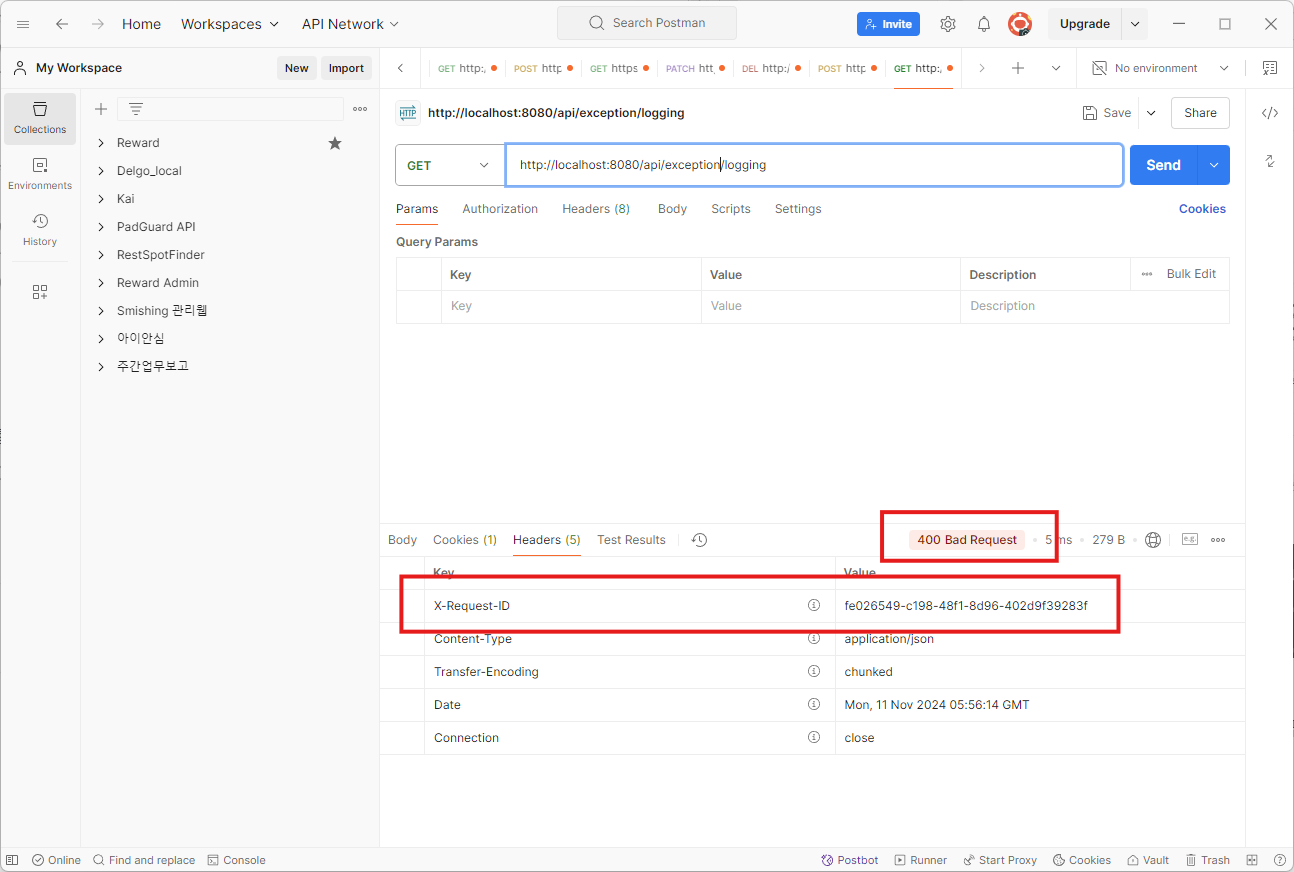Open the hamburger main menu

(23, 24)
